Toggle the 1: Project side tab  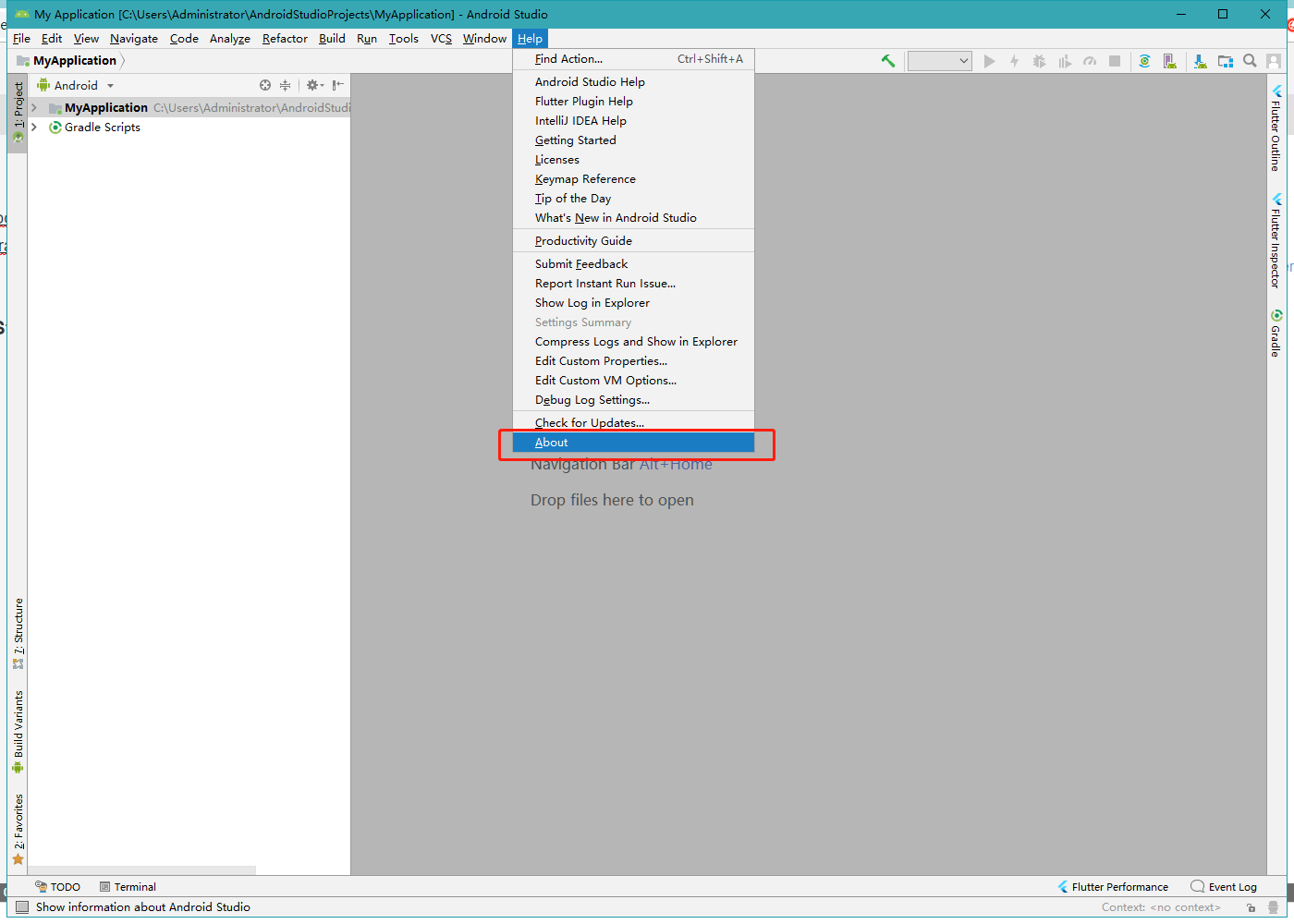click(18, 113)
